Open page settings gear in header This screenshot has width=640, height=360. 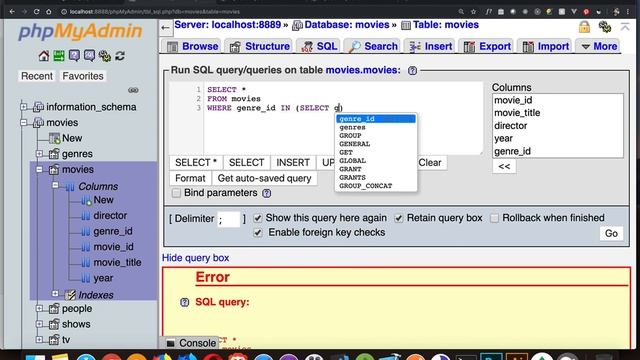604,27
